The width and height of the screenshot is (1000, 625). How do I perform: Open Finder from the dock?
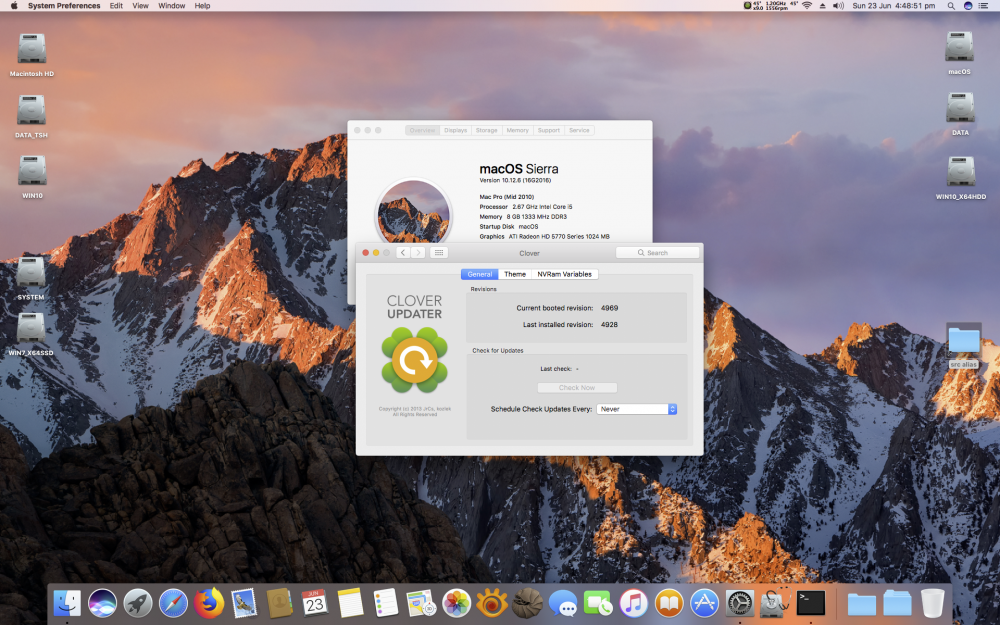[x=67, y=603]
